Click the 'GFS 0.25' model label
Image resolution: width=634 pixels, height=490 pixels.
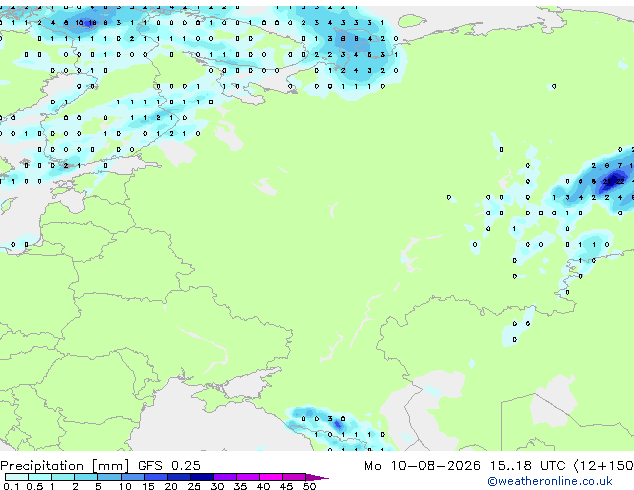pos(169,466)
